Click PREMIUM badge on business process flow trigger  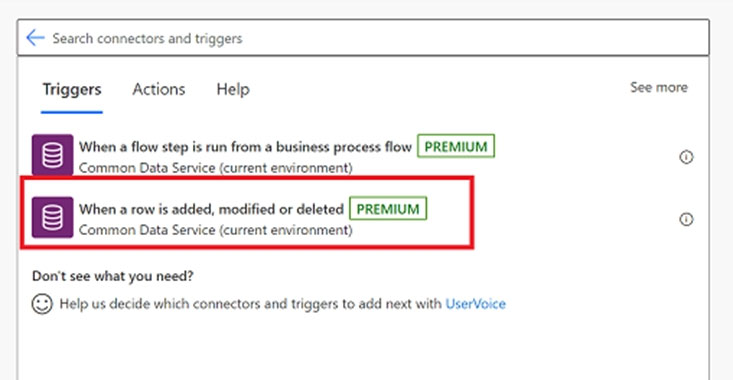point(456,146)
